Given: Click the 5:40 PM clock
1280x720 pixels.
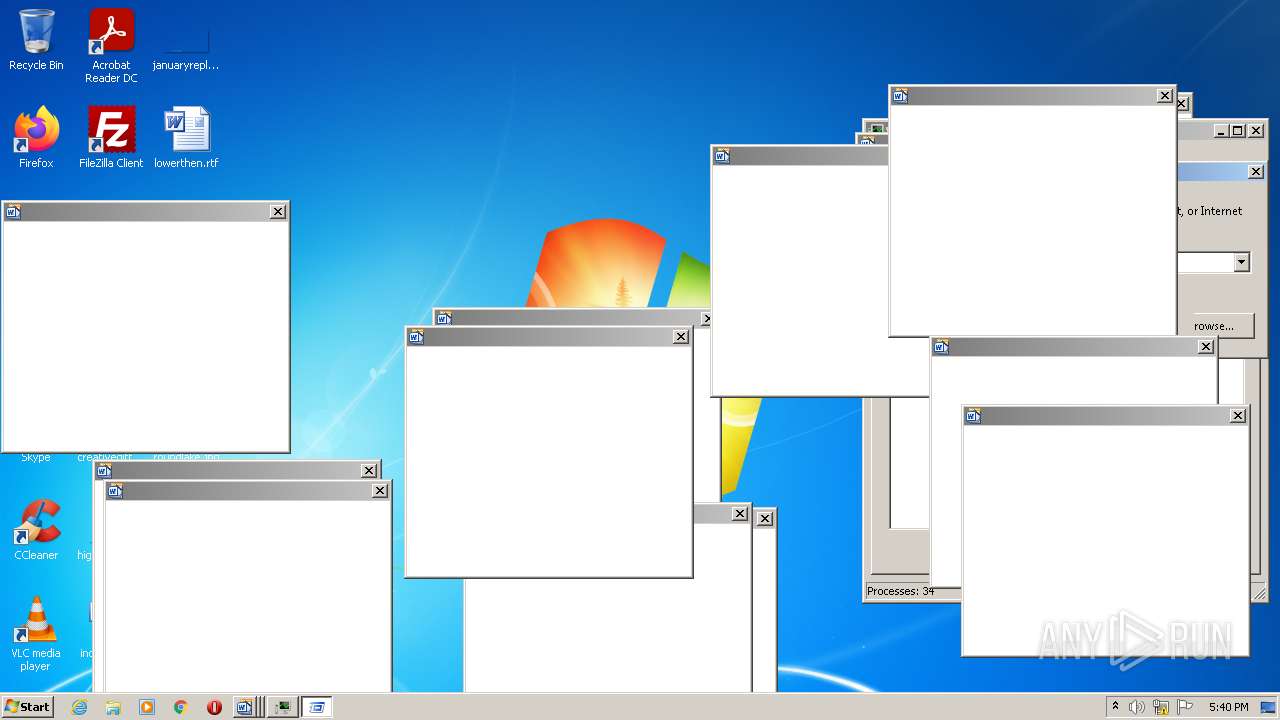Looking at the screenshot, I should tap(1228, 707).
